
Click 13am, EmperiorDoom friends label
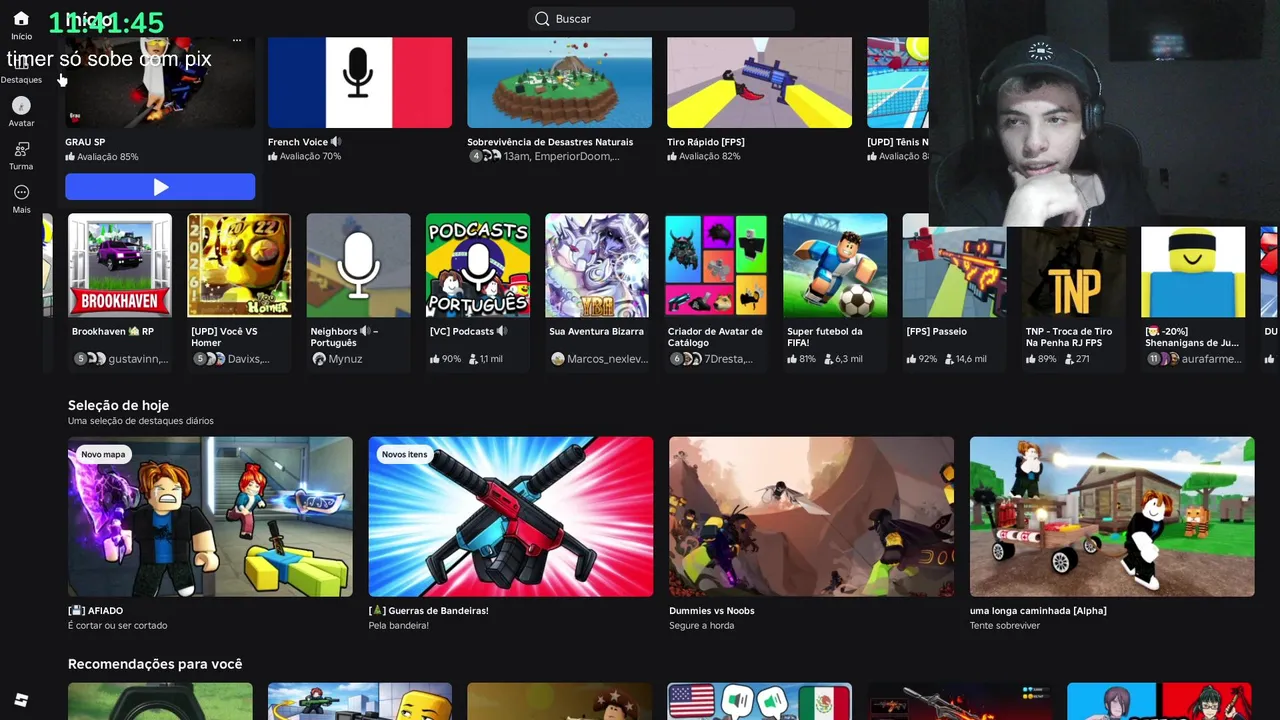[x=561, y=157]
